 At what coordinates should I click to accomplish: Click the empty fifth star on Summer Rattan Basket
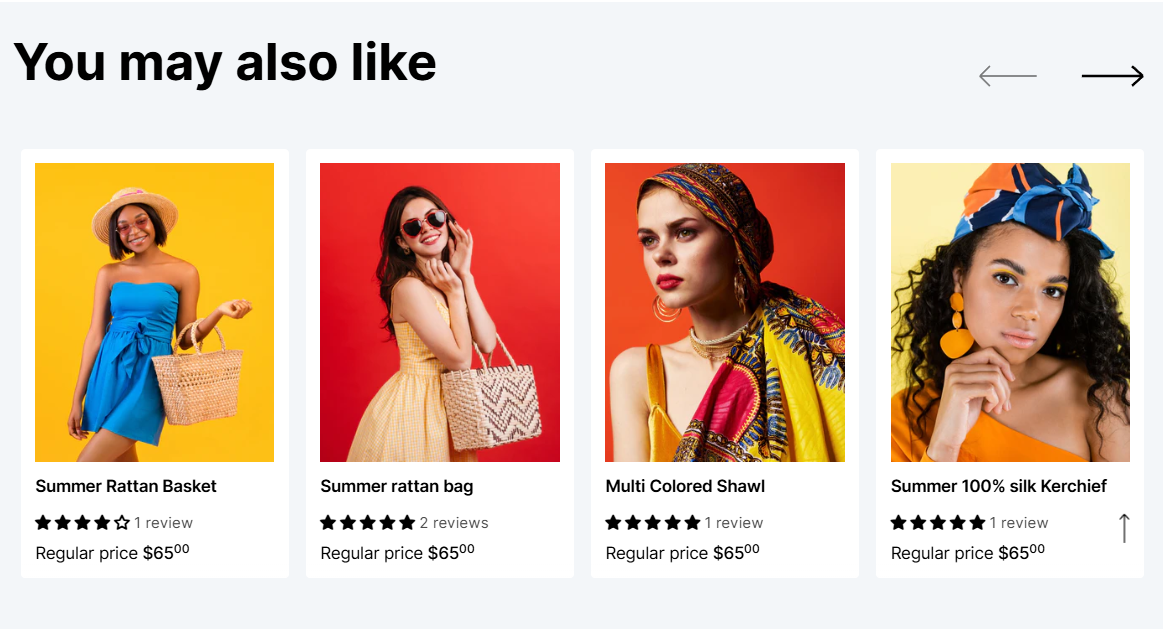[122, 523]
